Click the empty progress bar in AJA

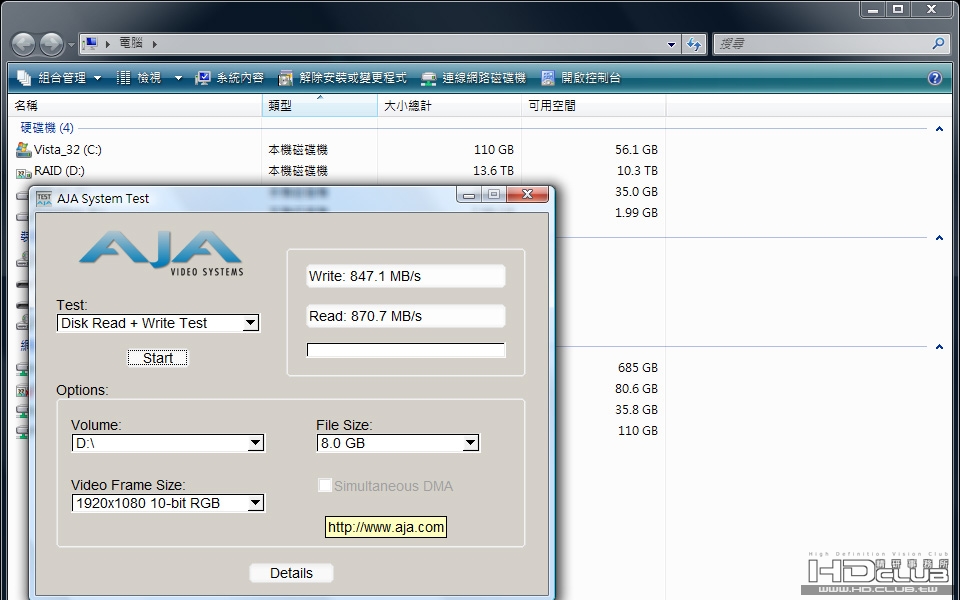coord(406,350)
